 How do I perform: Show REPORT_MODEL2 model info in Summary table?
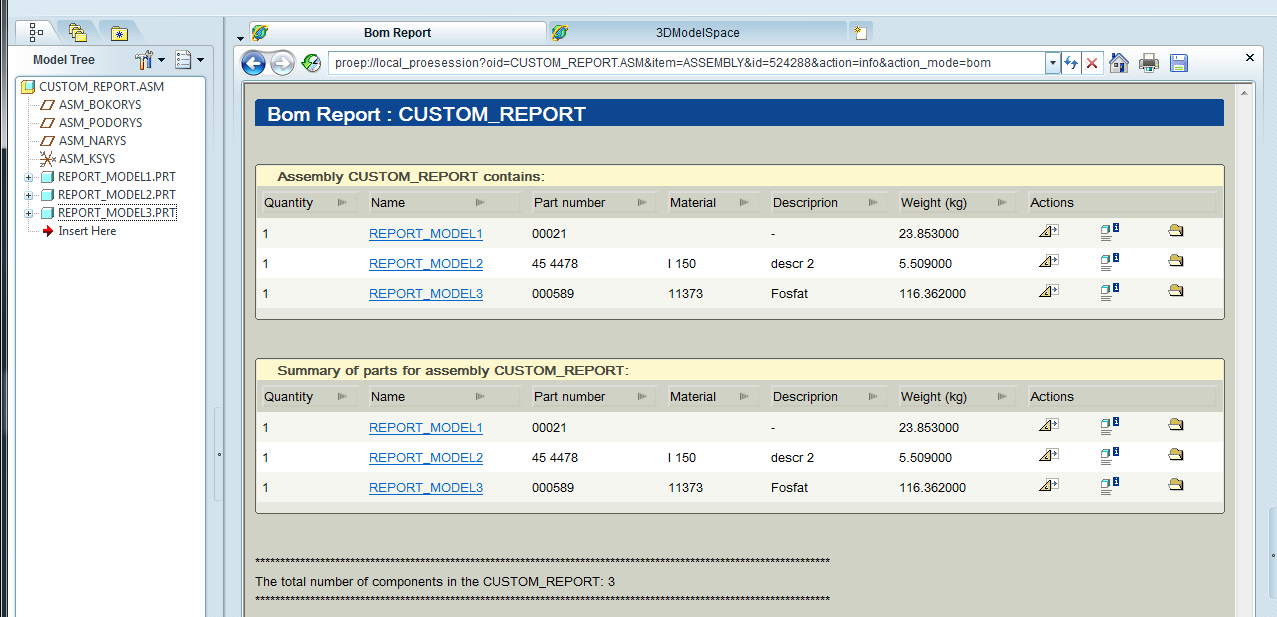coord(1109,457)
